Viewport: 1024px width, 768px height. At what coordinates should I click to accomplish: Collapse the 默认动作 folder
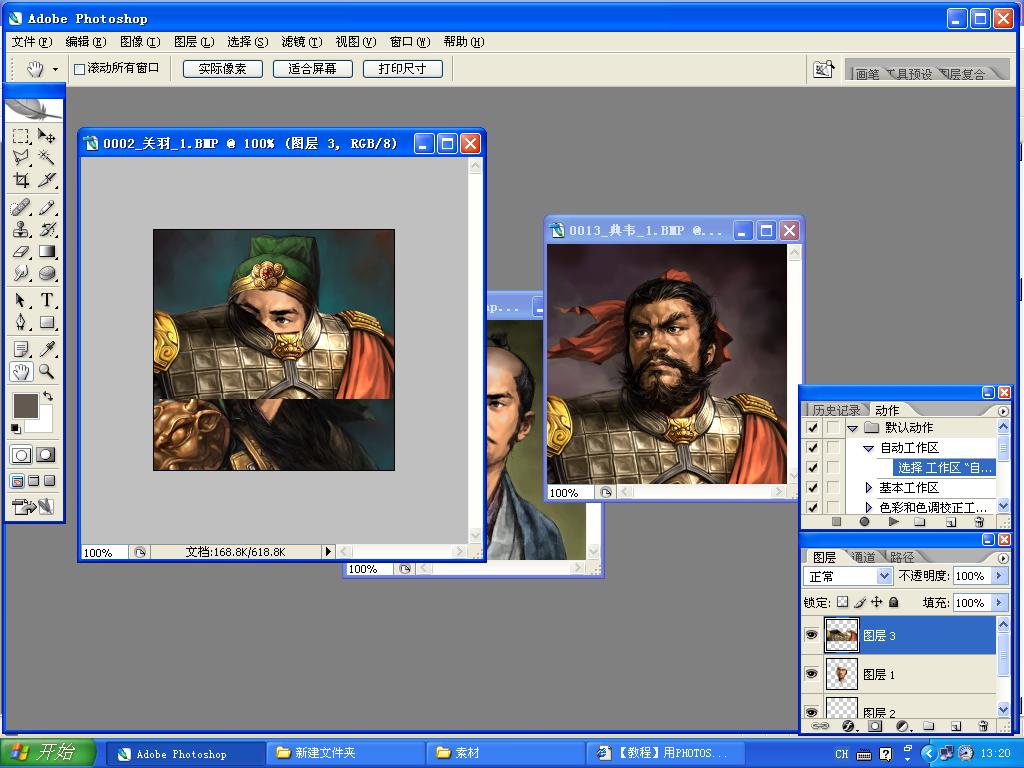coord(853,428)
